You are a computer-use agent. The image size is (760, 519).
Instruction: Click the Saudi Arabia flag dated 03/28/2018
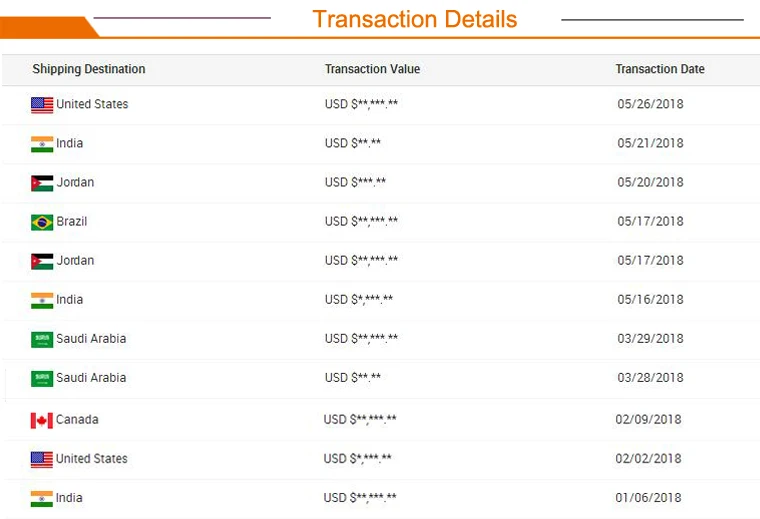(42, 378)
